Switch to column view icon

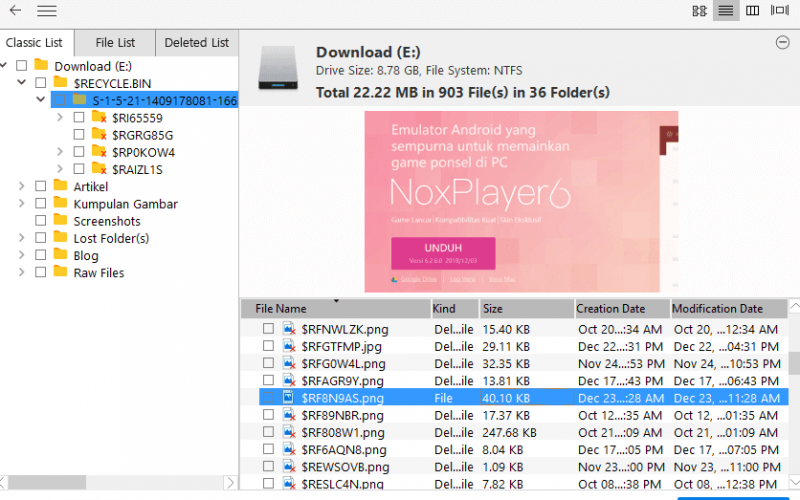[x=752, y=11]
